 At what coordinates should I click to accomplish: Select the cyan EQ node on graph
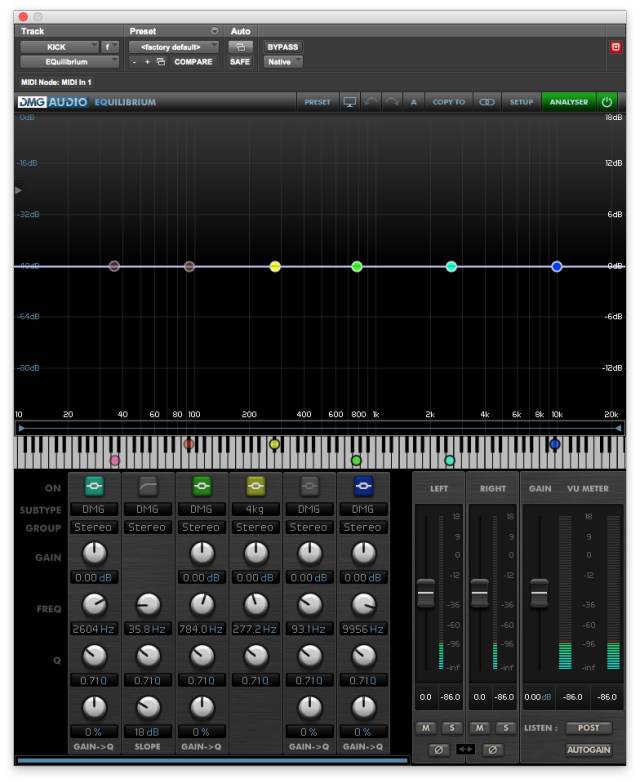point(451,266)
